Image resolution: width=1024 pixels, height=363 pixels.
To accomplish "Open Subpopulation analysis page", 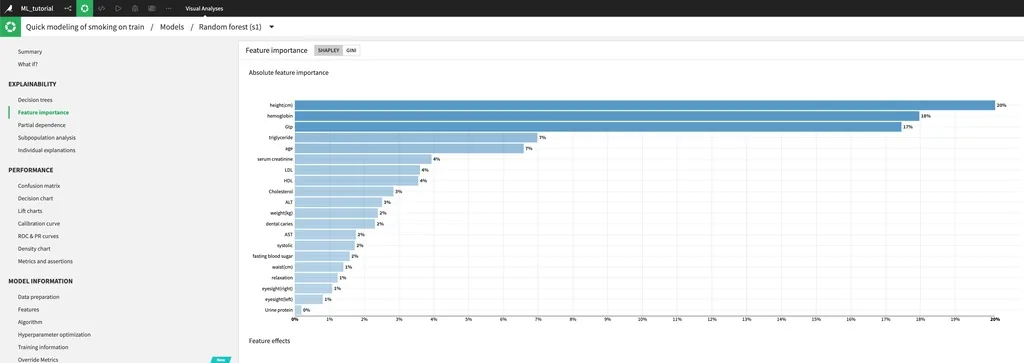I will point(46,138).
